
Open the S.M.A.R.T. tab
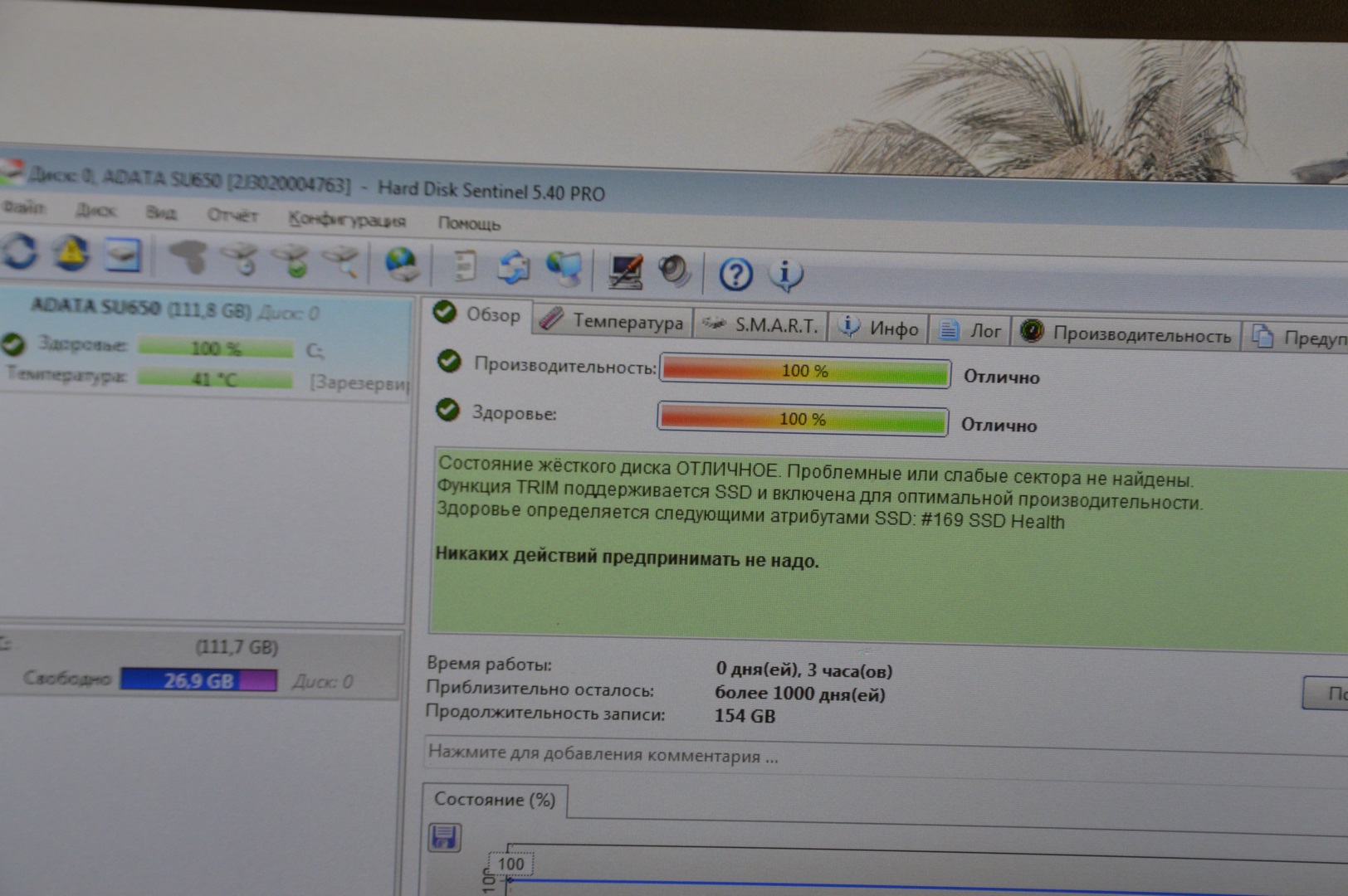coord(762,325)
